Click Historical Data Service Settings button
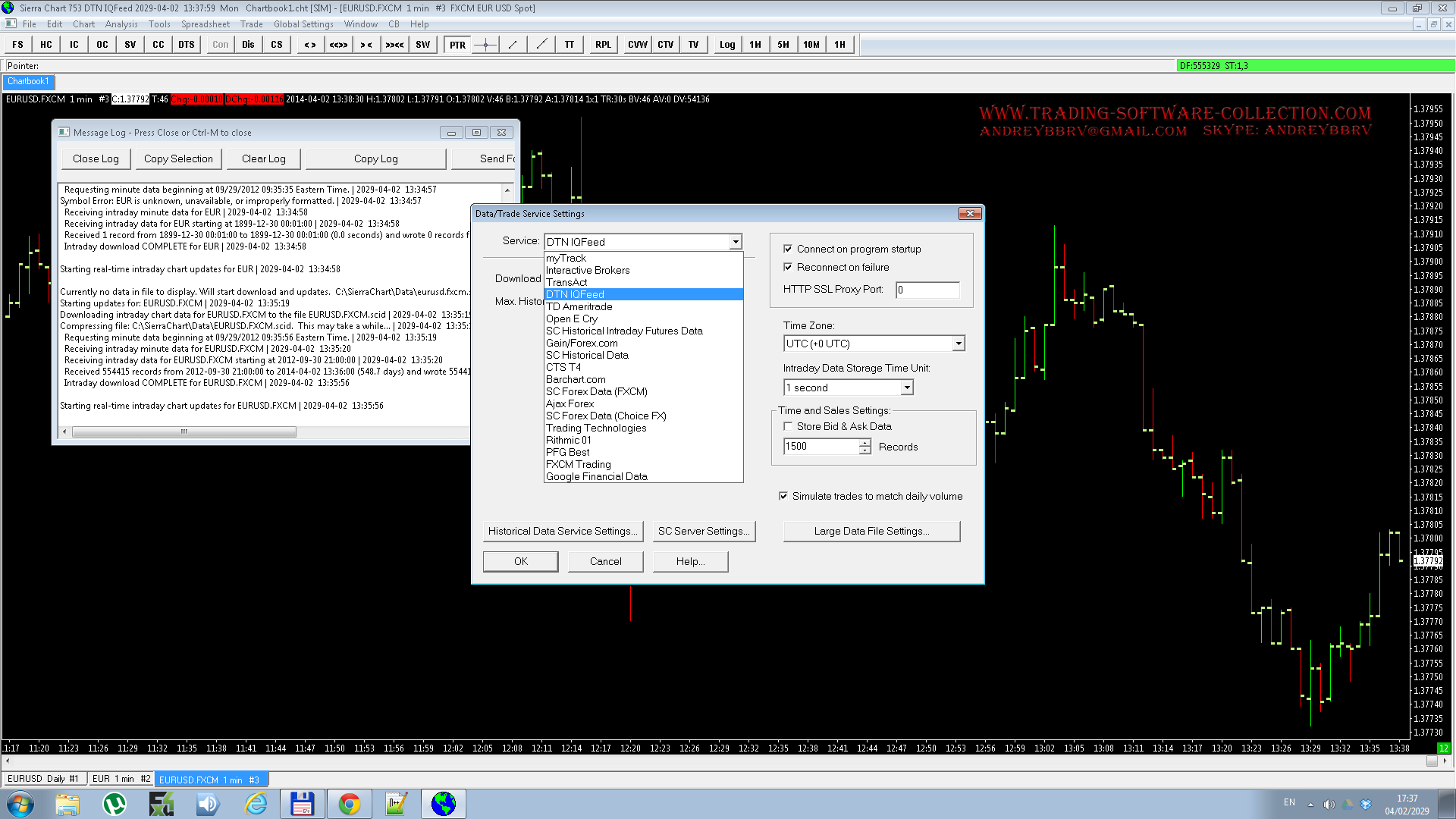This screenshot has height=819, width=1456. click(563, 531)
